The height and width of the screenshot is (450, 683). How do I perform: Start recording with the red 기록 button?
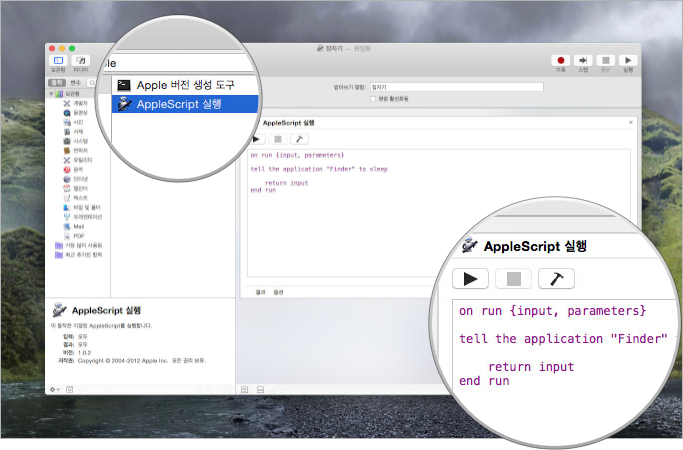561,60
